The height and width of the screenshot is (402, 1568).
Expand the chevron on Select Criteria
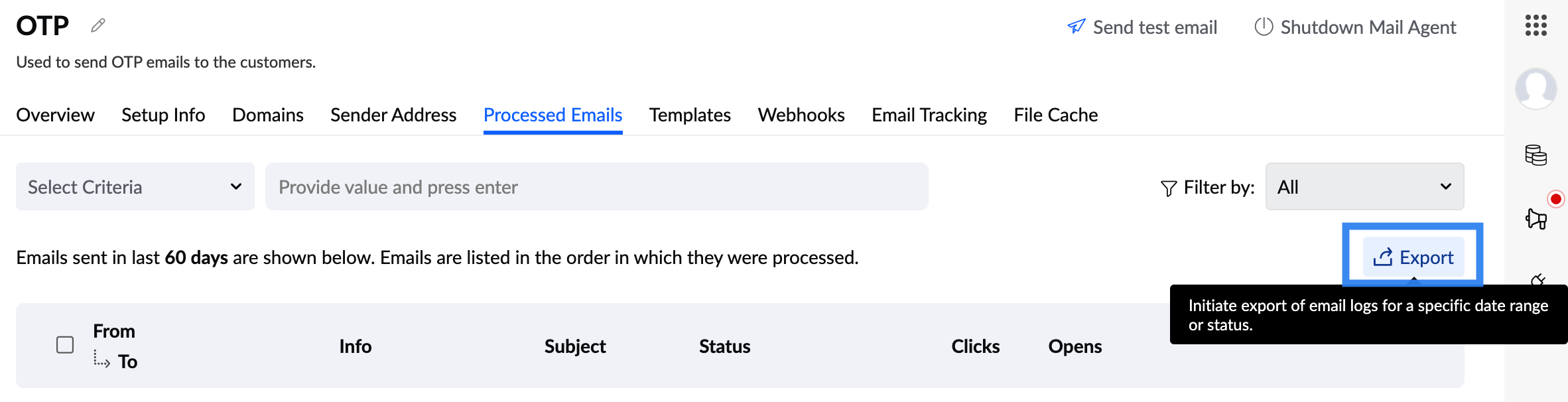[237, 186]
